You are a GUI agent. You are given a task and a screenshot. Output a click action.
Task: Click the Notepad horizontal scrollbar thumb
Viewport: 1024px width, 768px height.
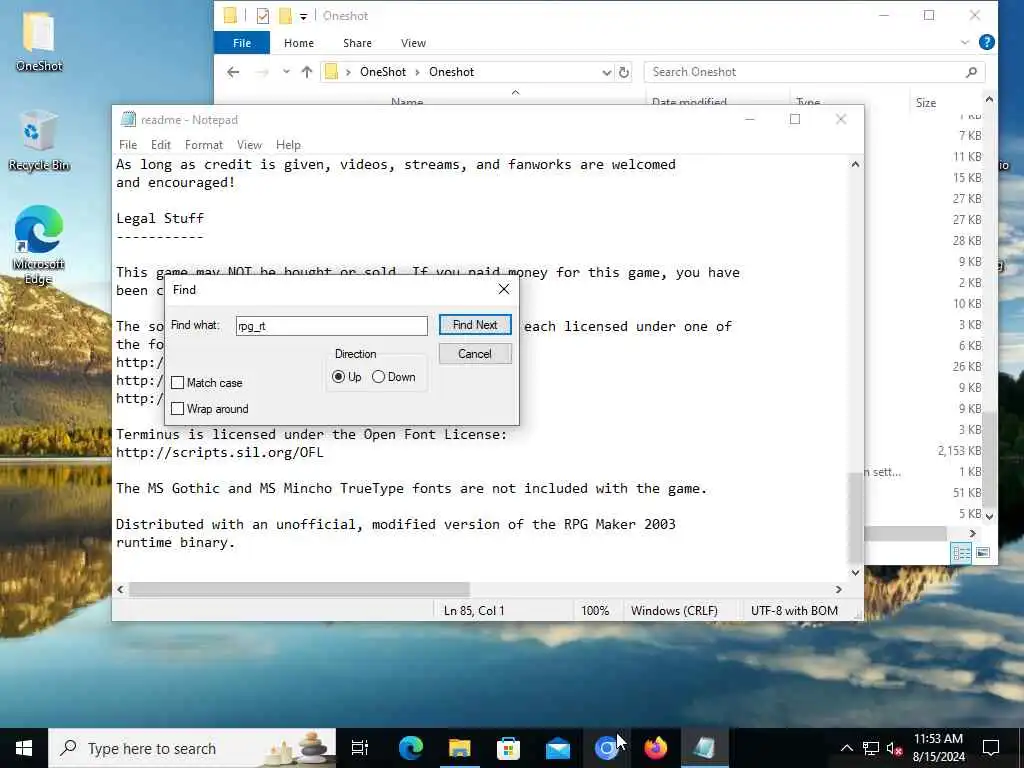pos(299,589)
